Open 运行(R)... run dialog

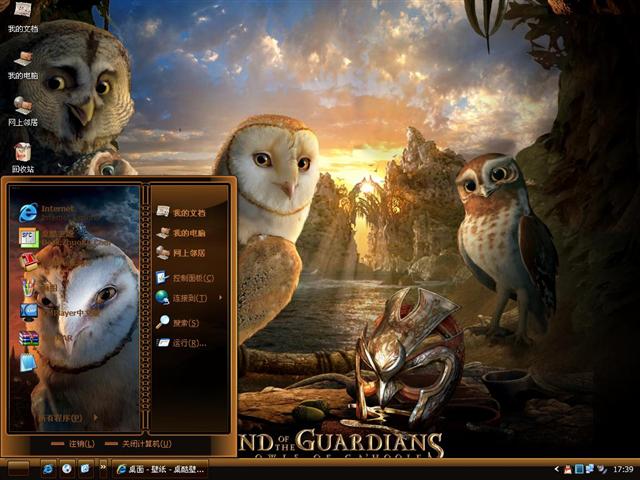pos(181,342)
